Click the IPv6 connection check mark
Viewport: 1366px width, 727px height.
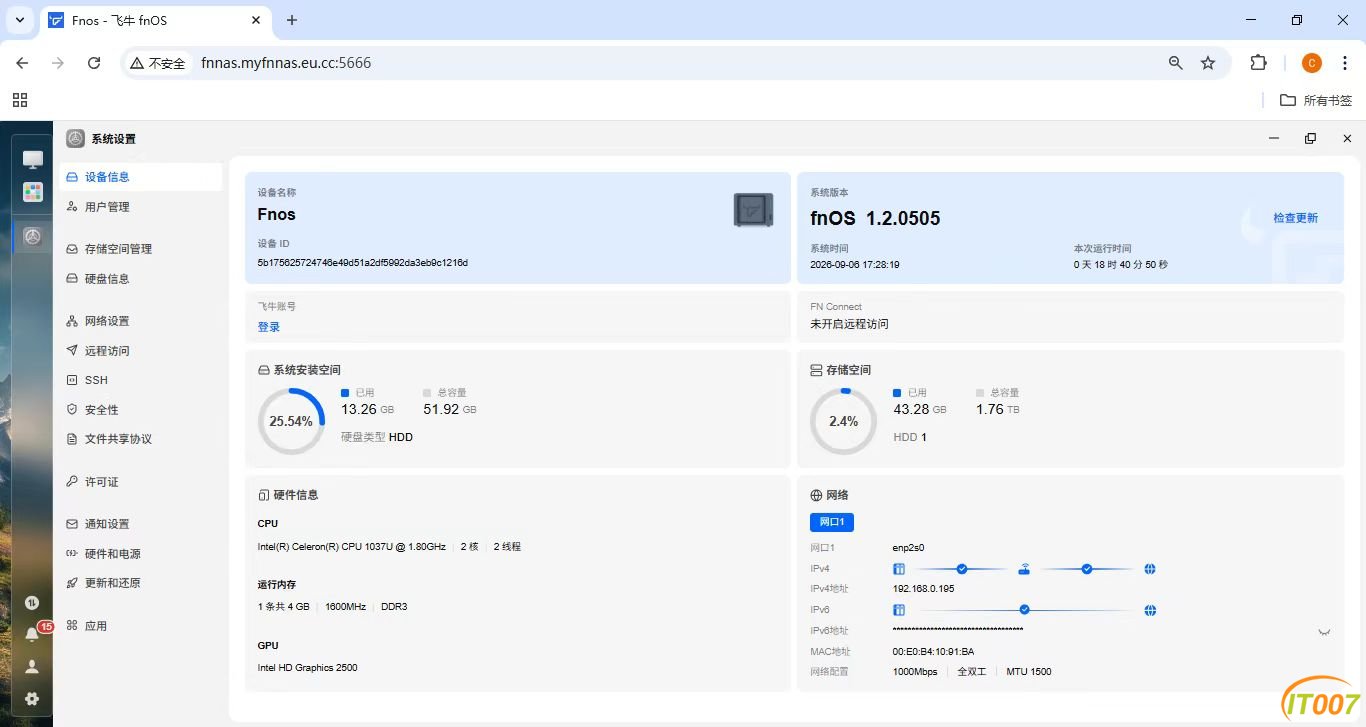point(1024,610)
